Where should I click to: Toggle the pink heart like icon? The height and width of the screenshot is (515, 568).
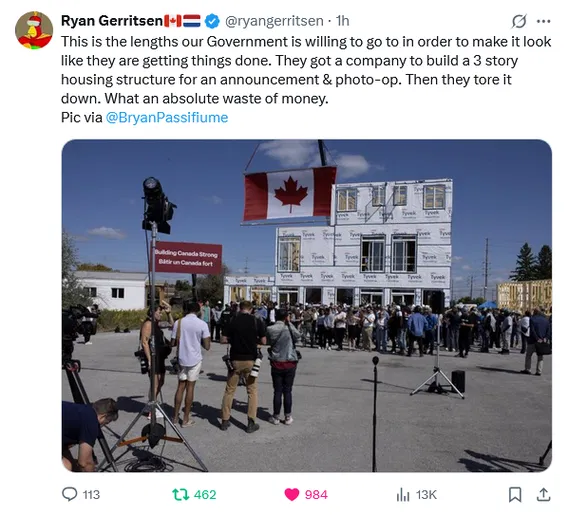[292, 494]
